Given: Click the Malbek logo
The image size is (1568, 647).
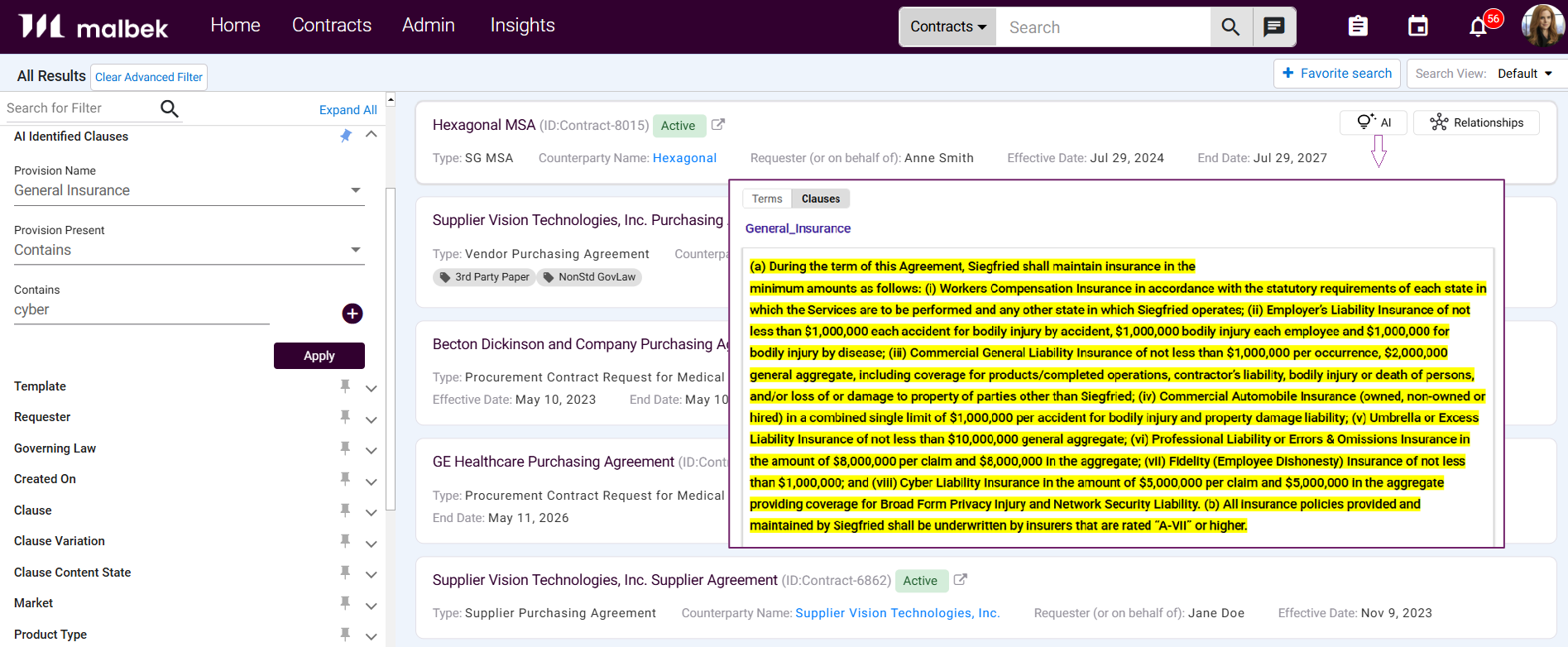Looking at the screenshot, I should [93, 26].
